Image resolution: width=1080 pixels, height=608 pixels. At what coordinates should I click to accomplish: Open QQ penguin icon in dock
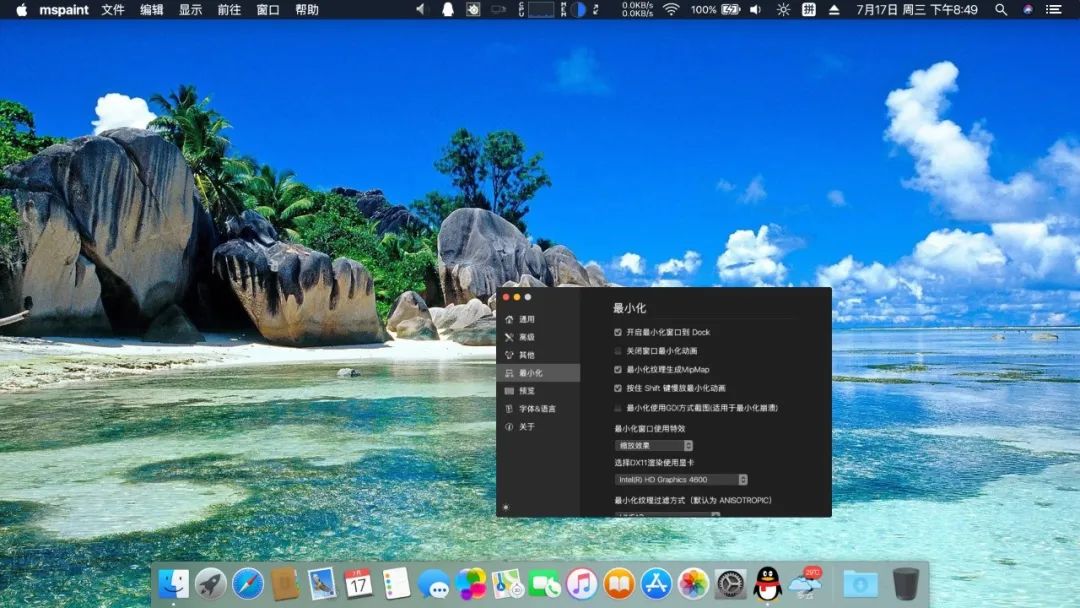click(767, 584)
